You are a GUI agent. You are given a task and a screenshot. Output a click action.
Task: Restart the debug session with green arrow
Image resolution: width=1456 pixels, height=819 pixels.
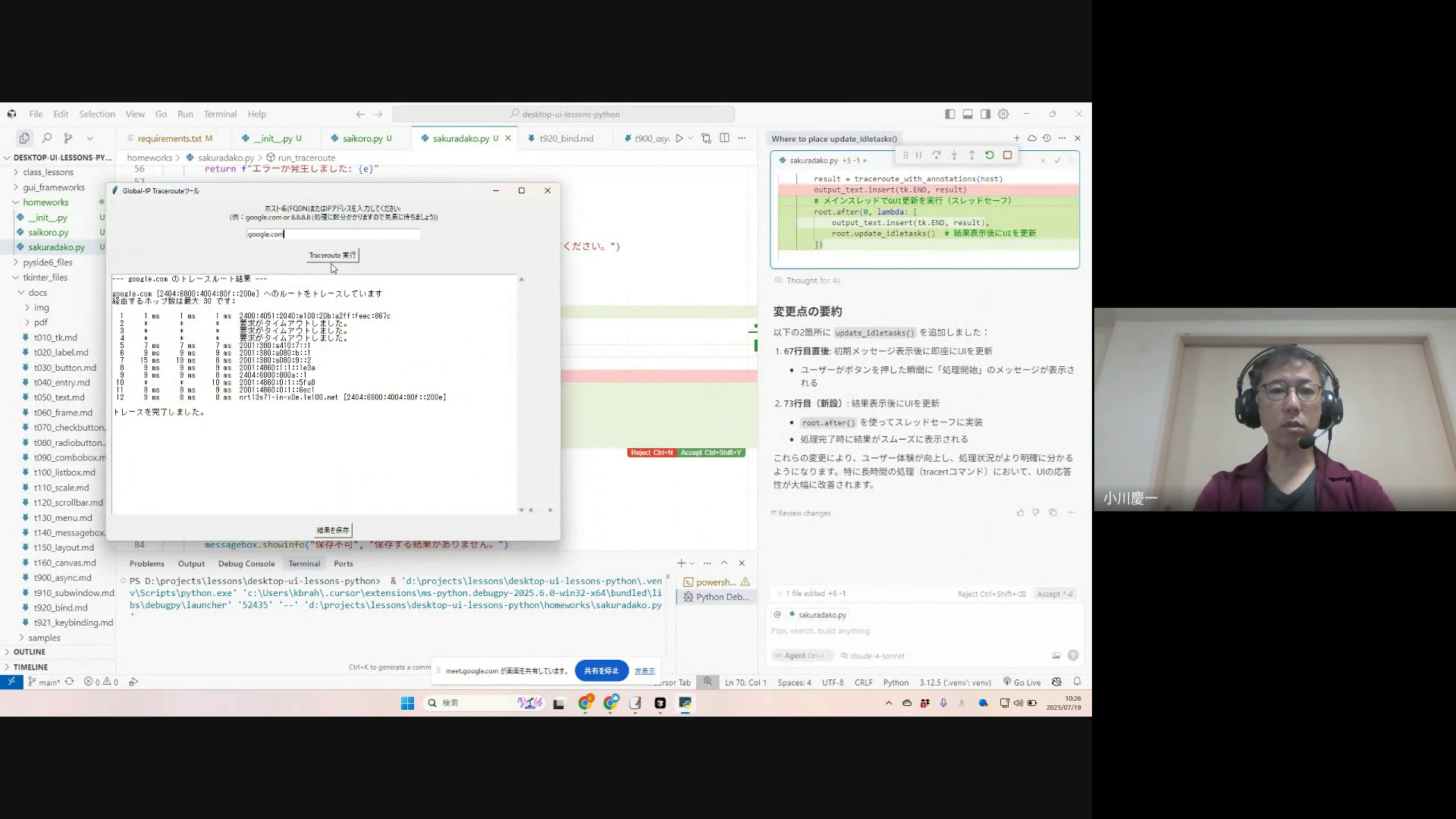pyautogui.click(x=990, y=155)
